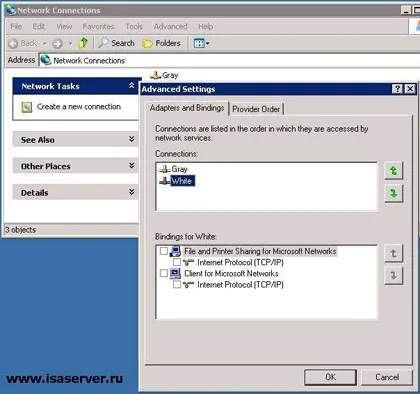Select Internet Protocol under File and Printer Sharing

pos(240,262)
